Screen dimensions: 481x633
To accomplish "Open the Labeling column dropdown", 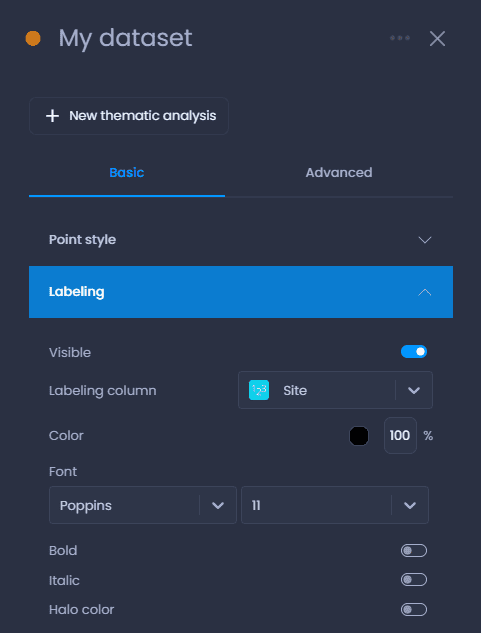I will point(335,390).
